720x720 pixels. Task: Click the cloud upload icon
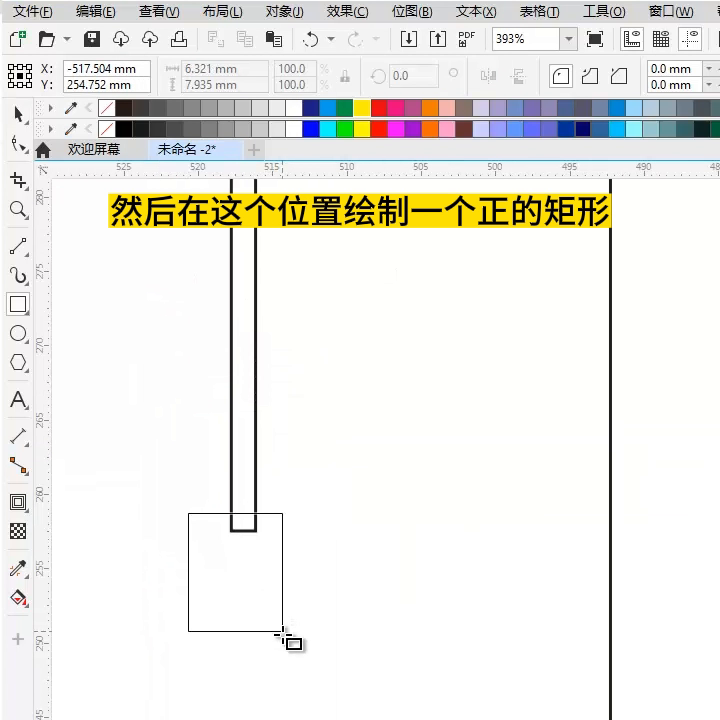click(150, 39)
